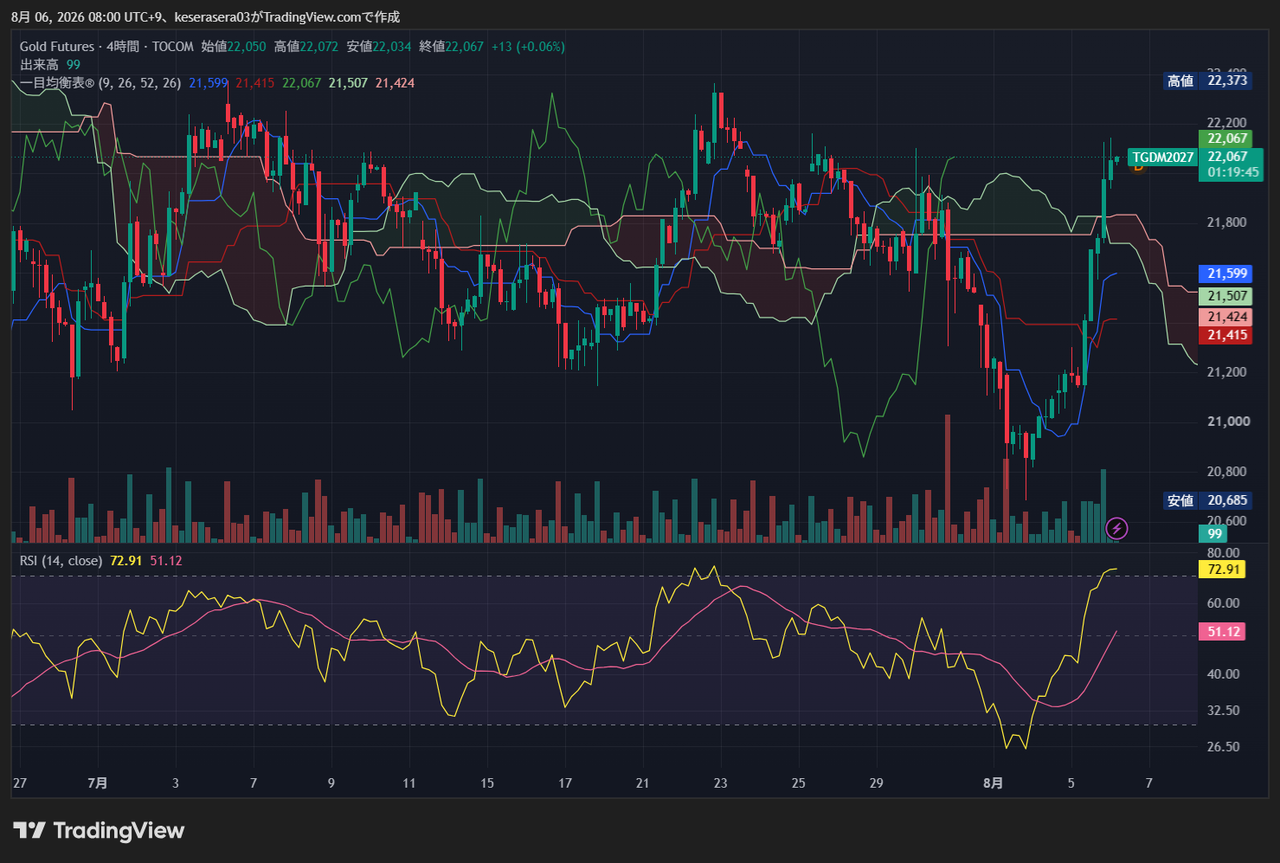Click the 32.50 RSI axis tick
This screenshot has width=1280, height=863.
(x=1224, y=711)
